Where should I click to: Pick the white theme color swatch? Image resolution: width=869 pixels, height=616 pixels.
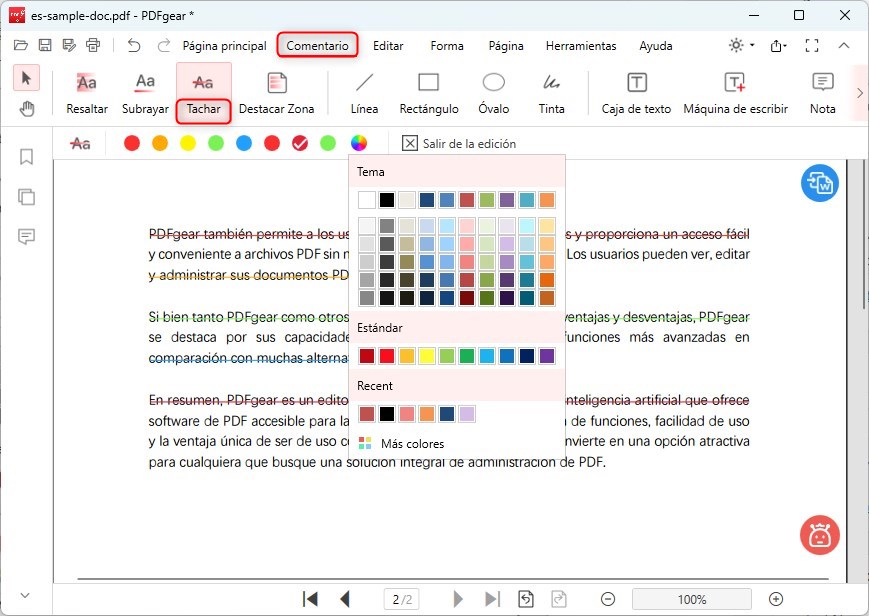pos(367,200)
